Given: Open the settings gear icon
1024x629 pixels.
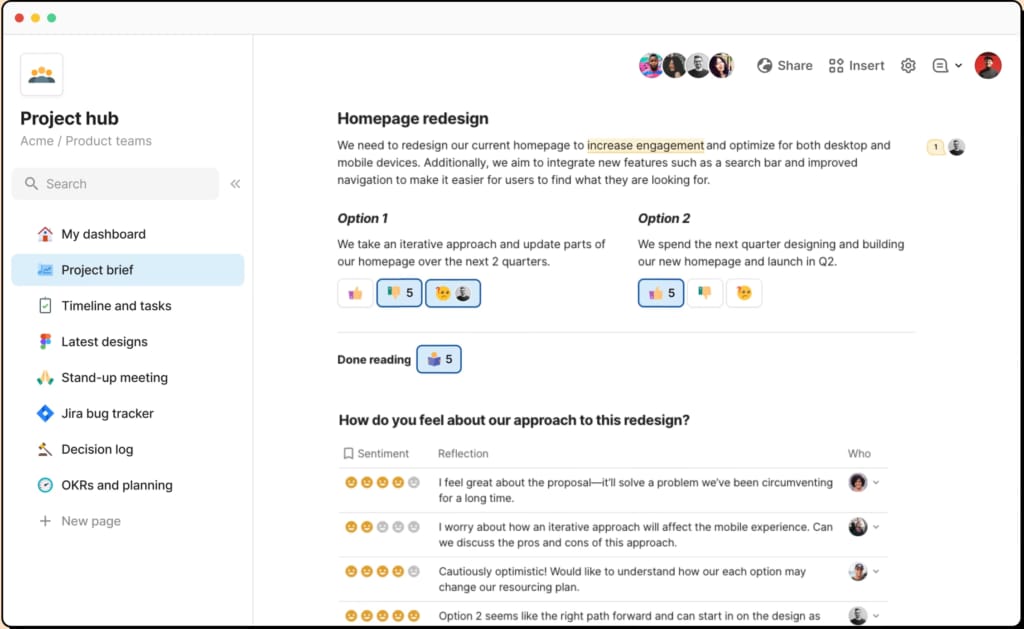Looking at the screenshot, I should coord(908,66).
